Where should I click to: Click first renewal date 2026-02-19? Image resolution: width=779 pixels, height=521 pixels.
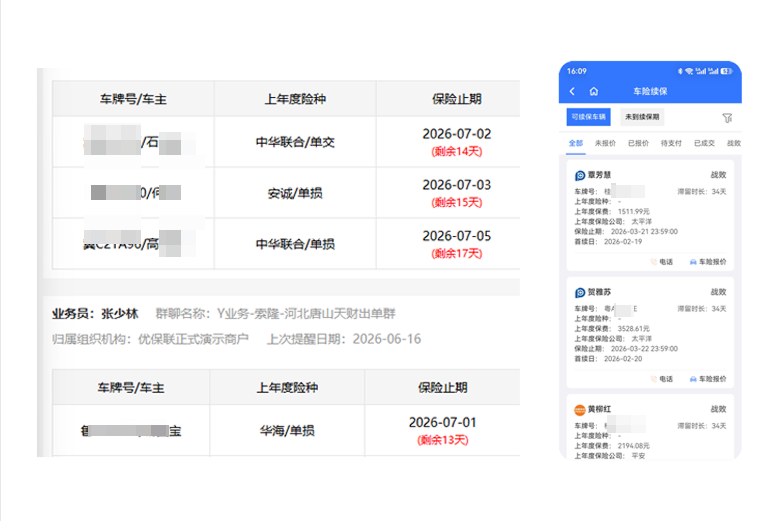(623, 241)
